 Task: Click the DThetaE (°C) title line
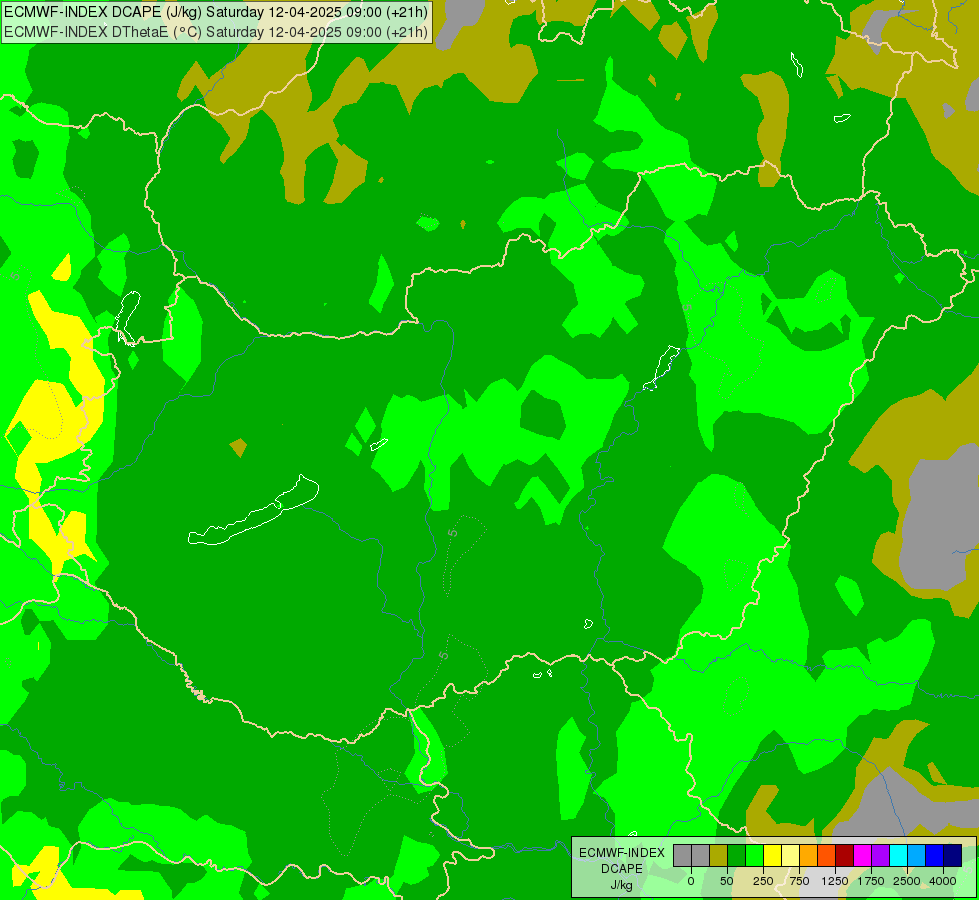[x=216, y=32]
